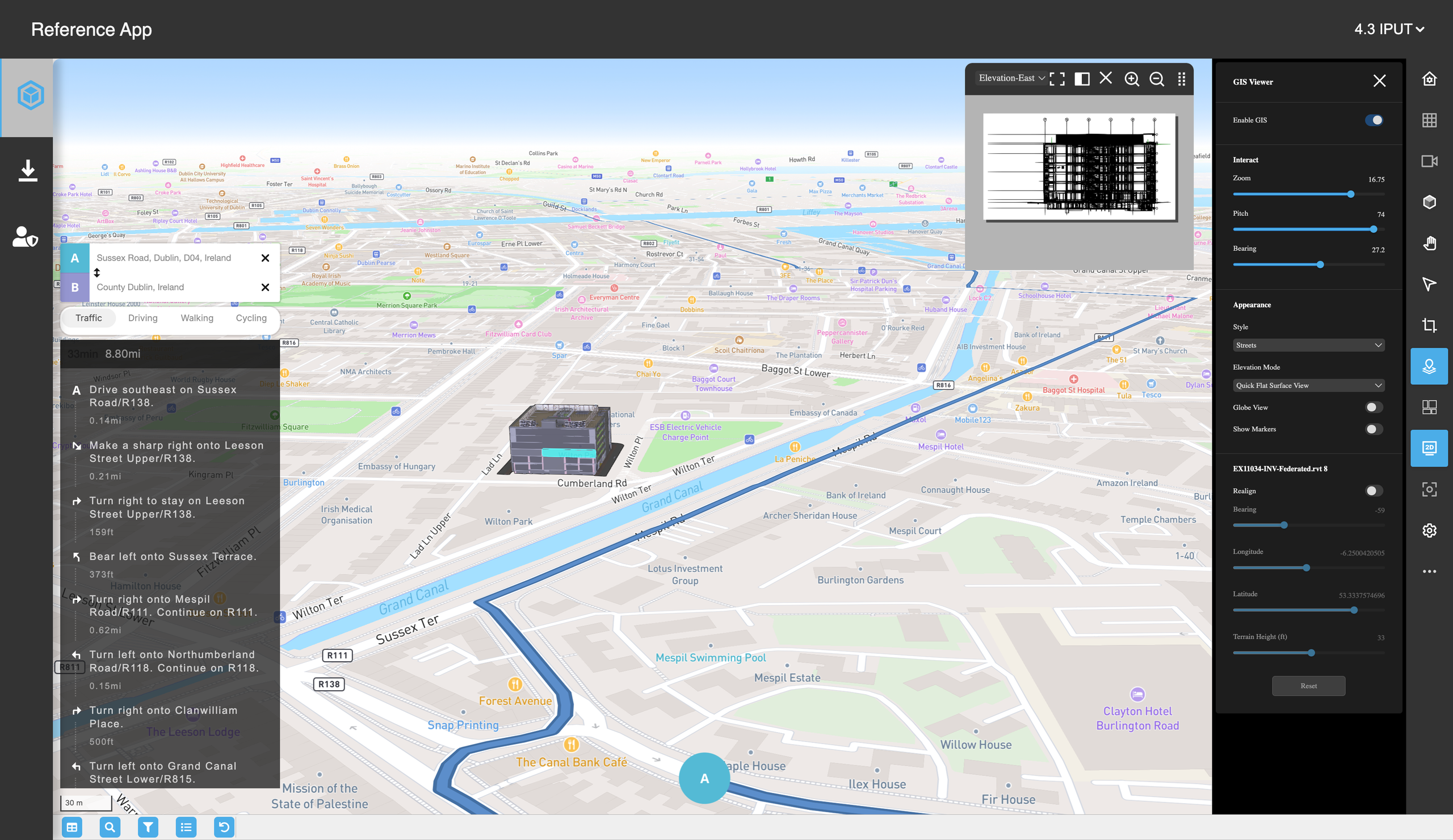The width and height of the screenshot is (1453, 840).
Task: Enable the Show Markers toggle
Action: (1374, 429)
